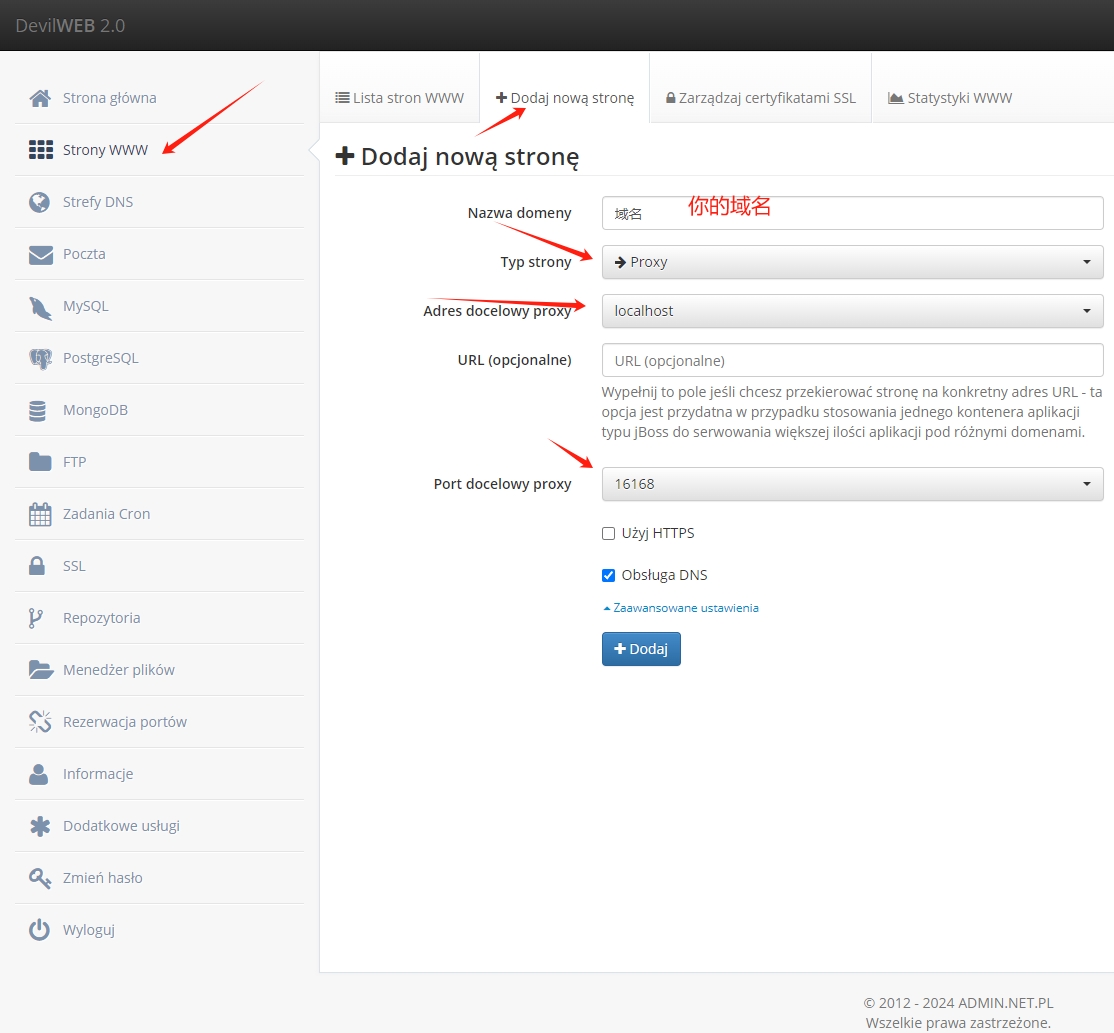
Task: Click the home icon beside Strona główna
Action: (40, 98)
